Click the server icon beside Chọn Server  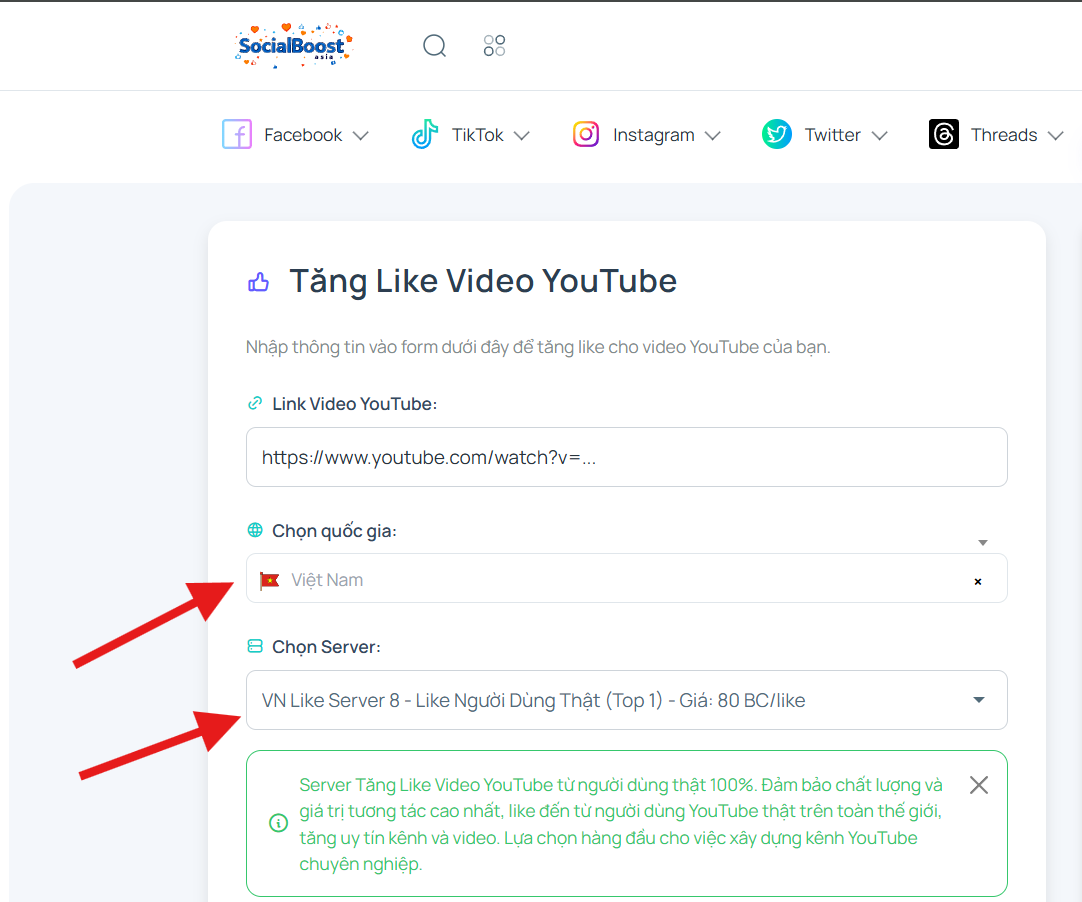255,646
